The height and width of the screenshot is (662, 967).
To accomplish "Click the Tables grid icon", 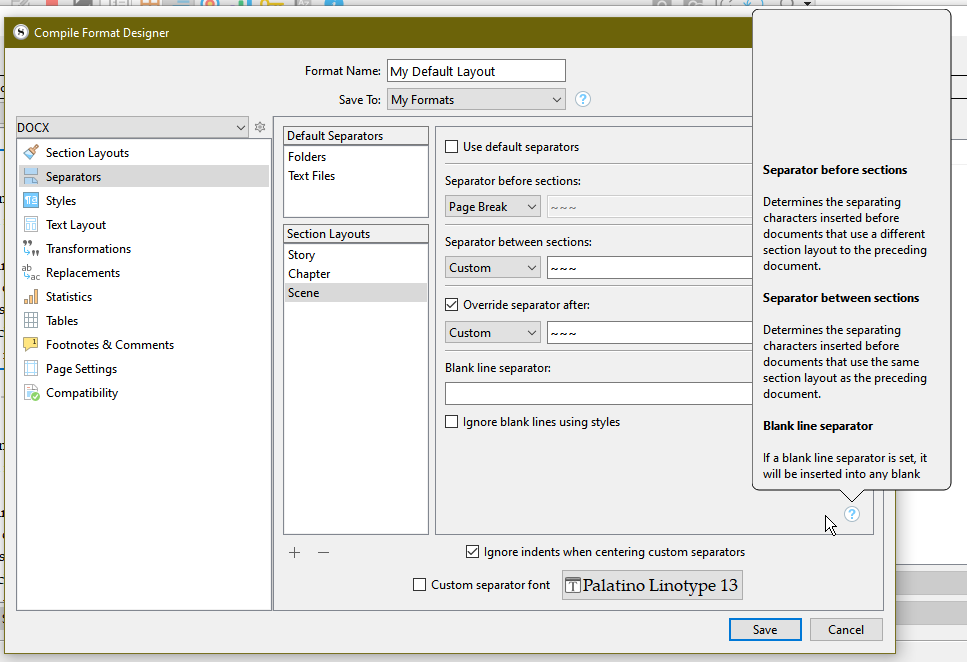I will point(31,320).
